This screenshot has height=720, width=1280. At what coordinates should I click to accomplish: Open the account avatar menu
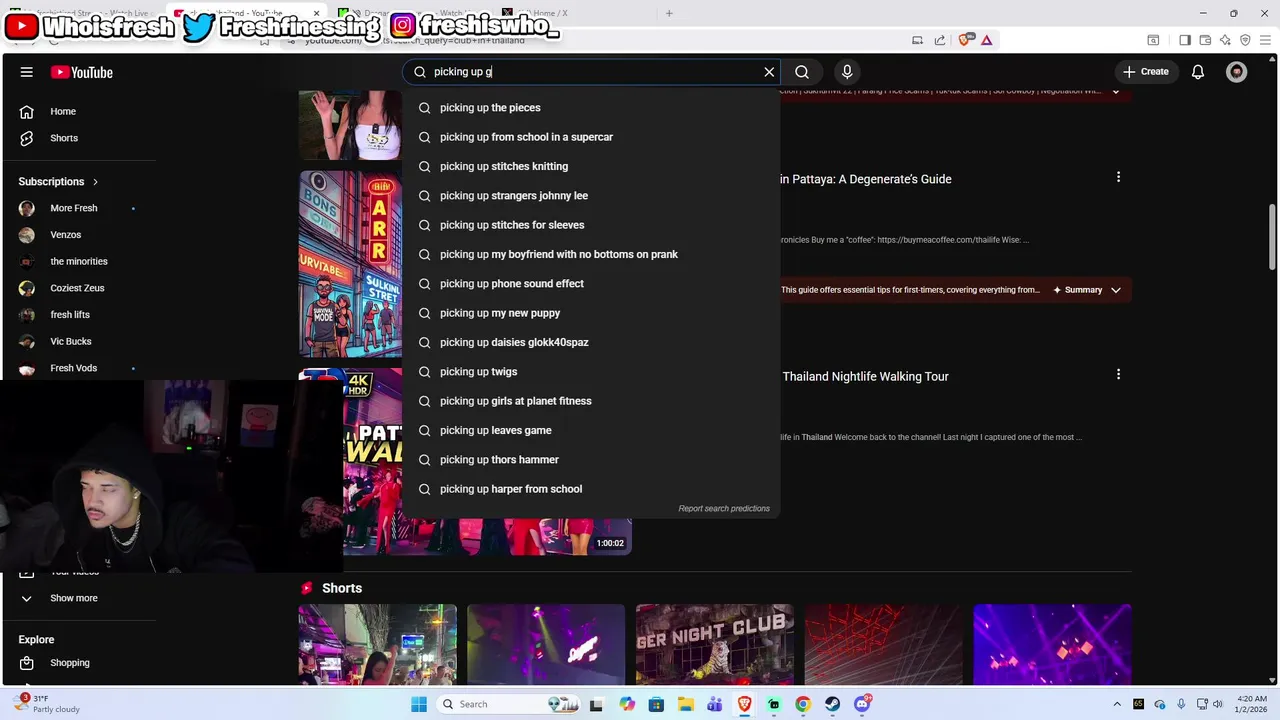(x=1237, y=72)
